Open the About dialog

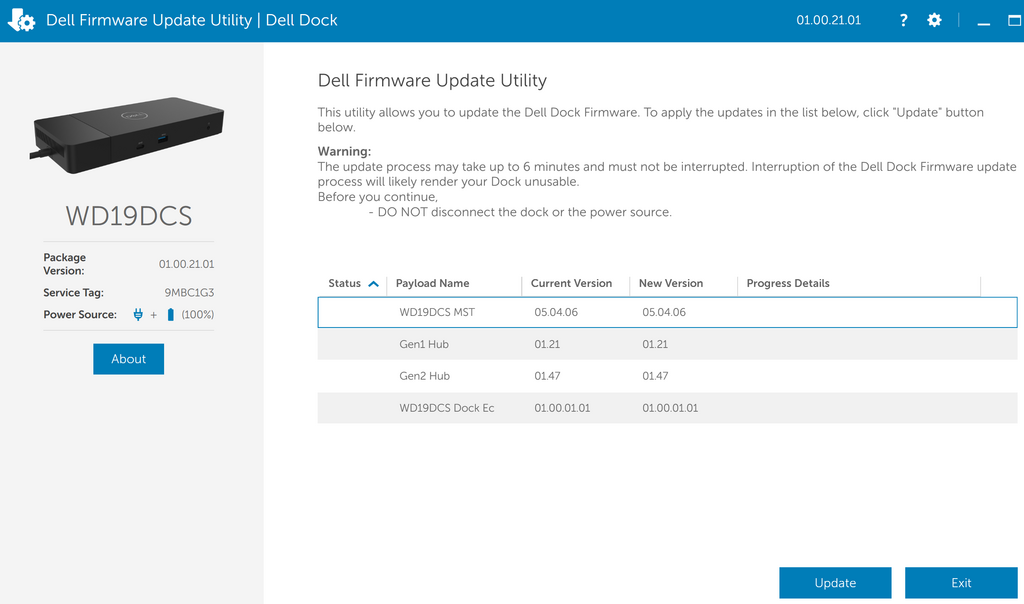click(129, 359)
